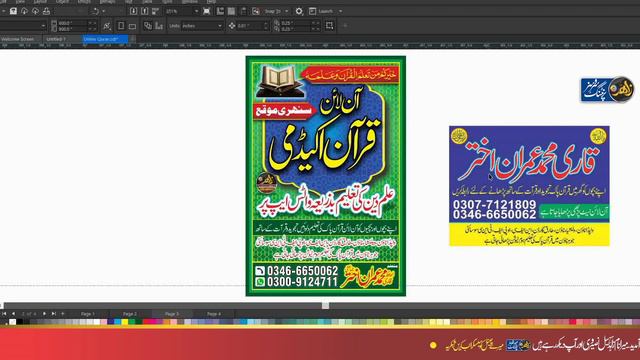Viewport: 640px width, 360px height.
Task: Select Landscape page orientation
Action: click(133, 26)
